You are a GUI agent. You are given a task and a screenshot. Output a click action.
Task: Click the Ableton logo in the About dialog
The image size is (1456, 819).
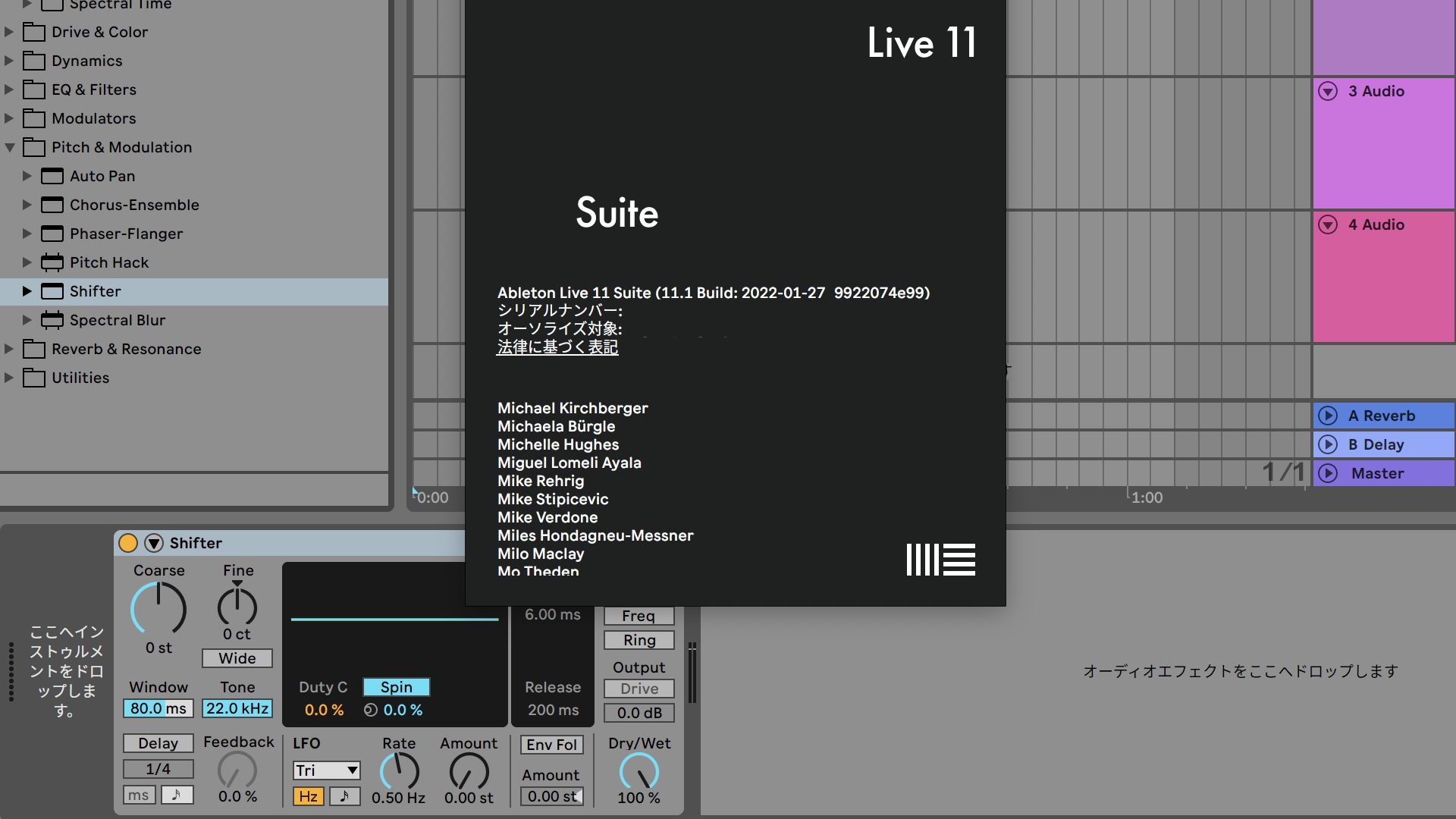coord(940,560)
